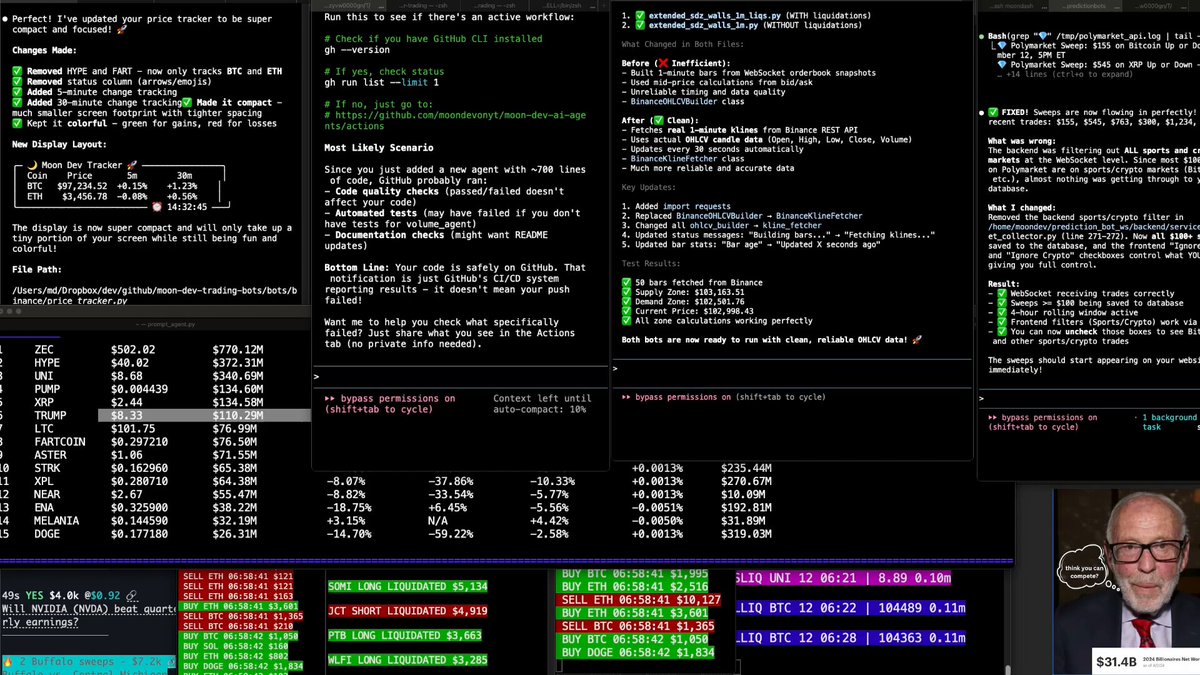
Task: Click the prompt input in the GitHub workflow terminal
Action: 460,377
